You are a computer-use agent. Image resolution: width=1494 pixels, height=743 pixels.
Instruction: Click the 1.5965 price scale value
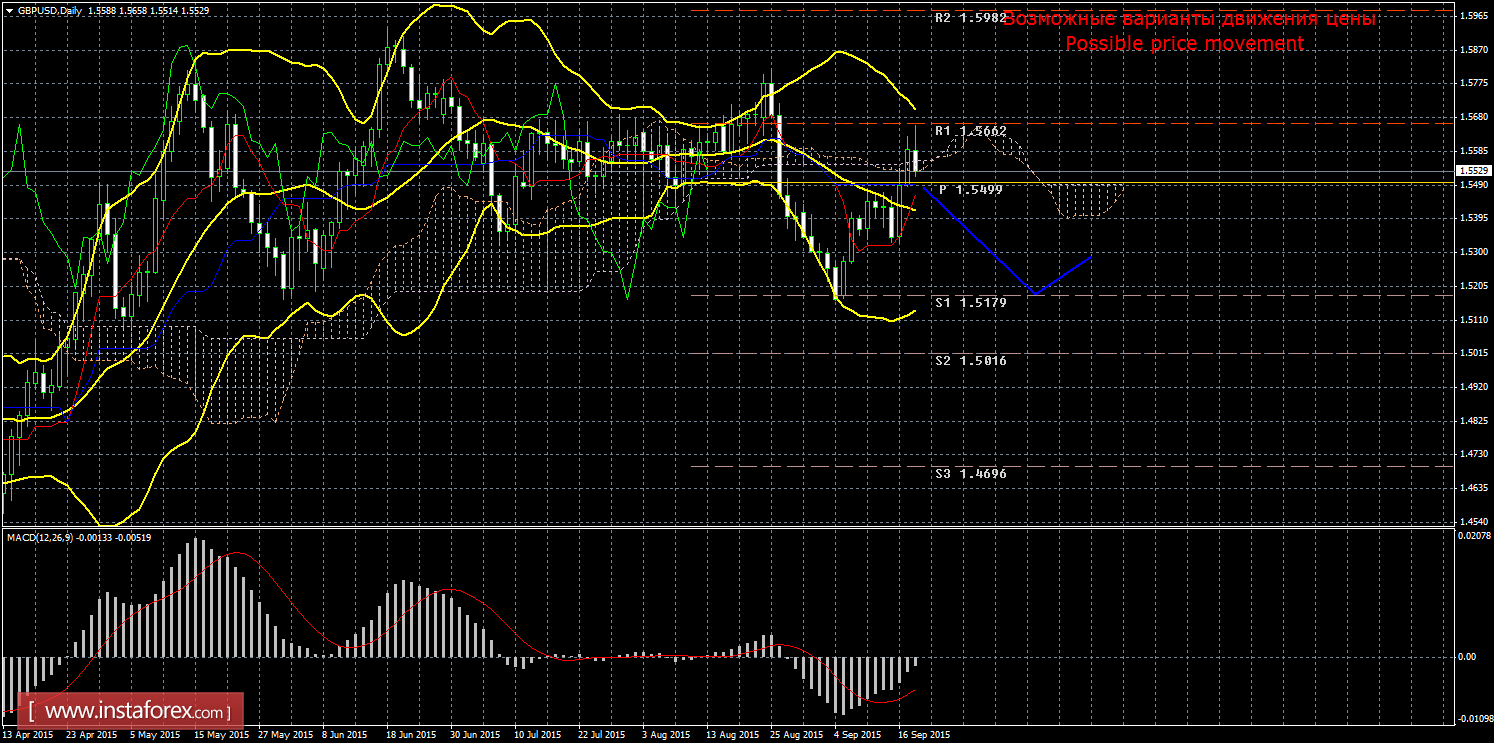[x=1474, y=16]
